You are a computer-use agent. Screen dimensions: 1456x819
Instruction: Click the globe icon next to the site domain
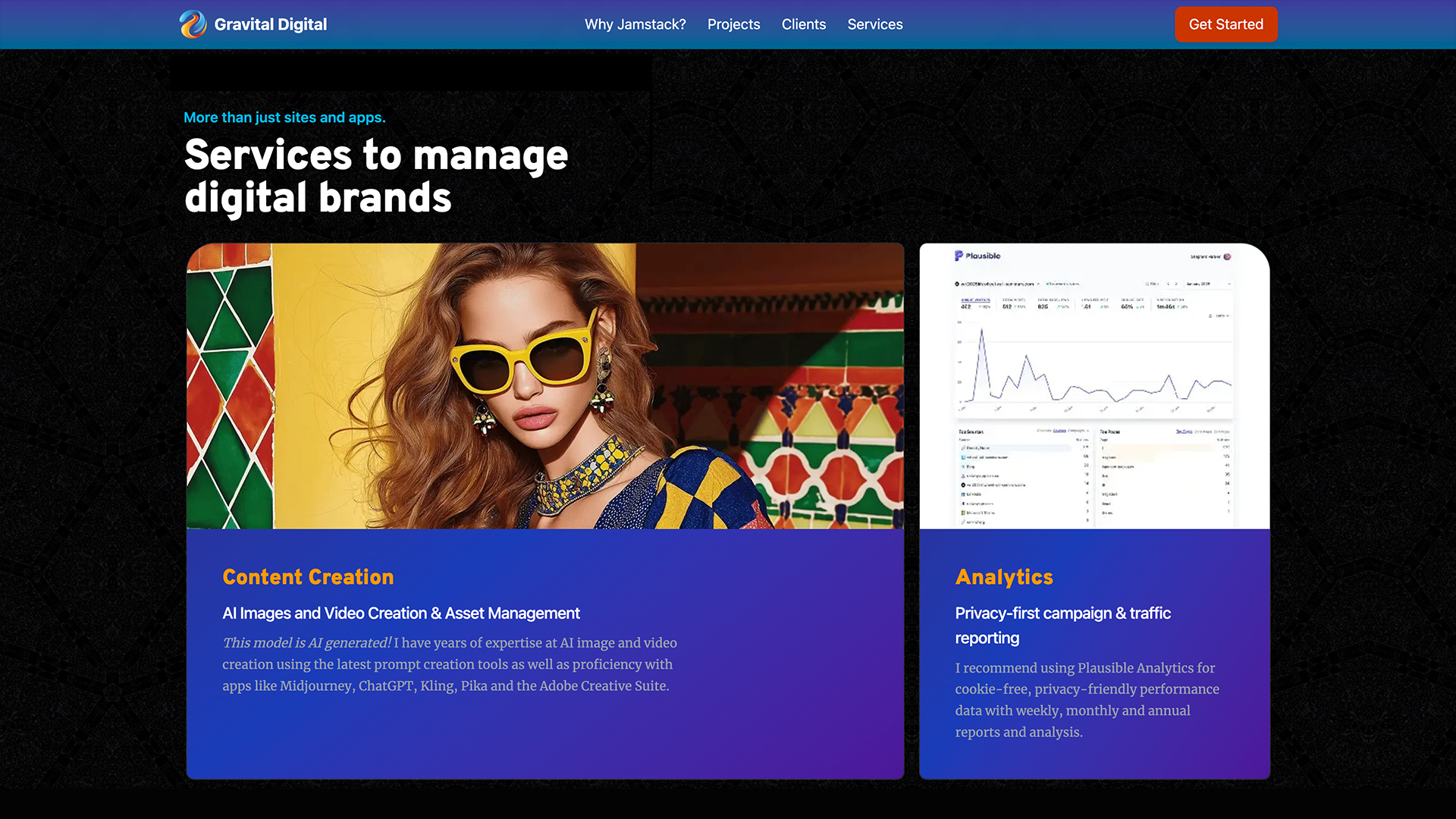(957, 284)
